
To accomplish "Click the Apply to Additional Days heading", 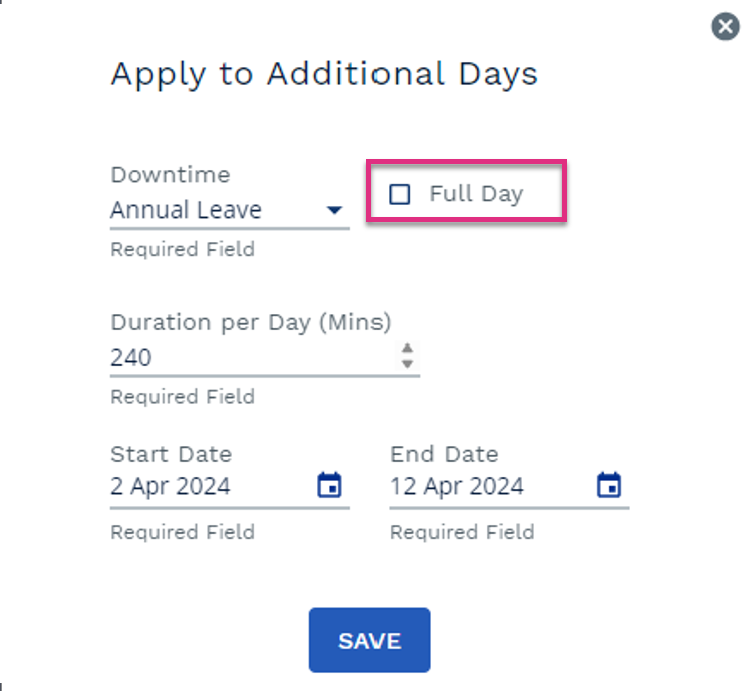I will 324,74.
